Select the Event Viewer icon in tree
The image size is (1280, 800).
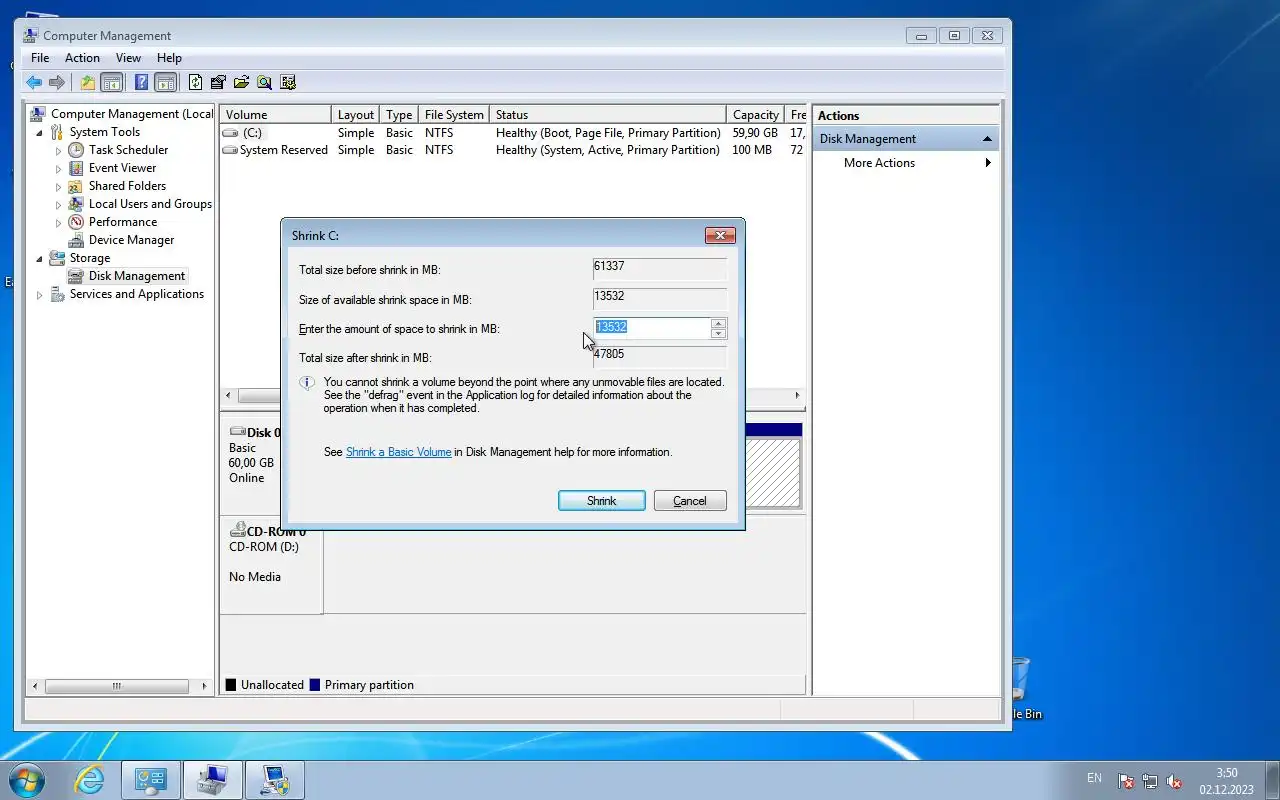(76, 168)
